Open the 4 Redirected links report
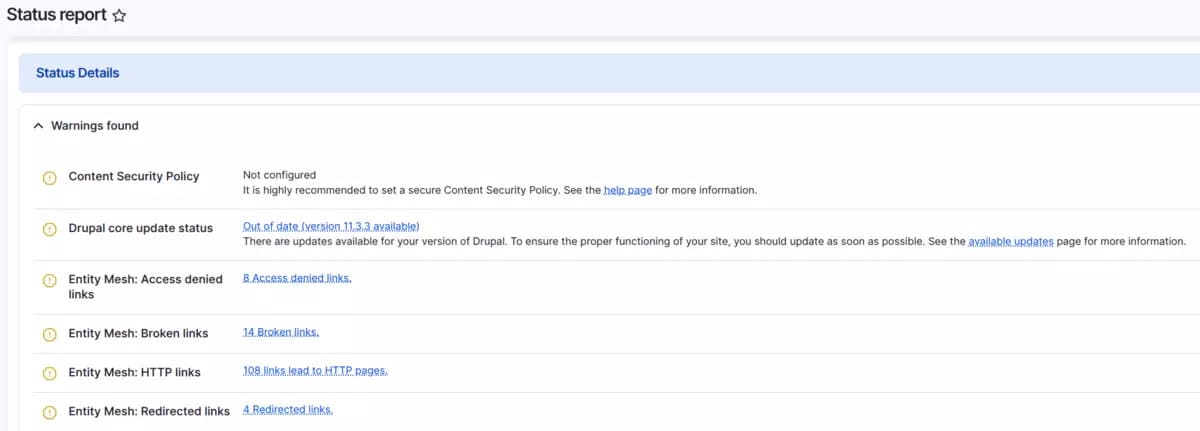The height and width of the screenshot is (431, 1200). (x=288, y=409)
